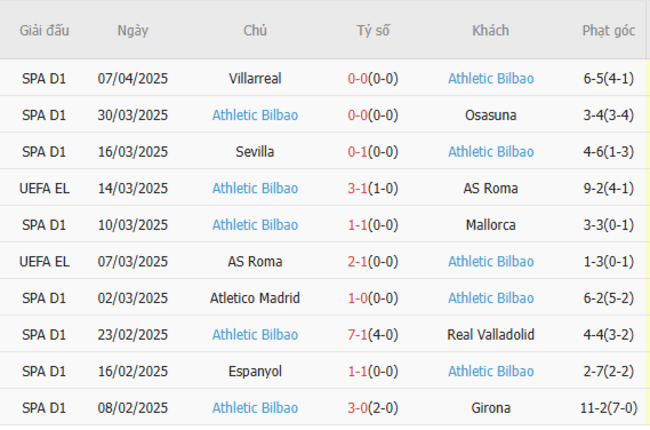
Task: Click the "Giải đấu" column header
Action: pyautogui.click(x=44, y=30)
